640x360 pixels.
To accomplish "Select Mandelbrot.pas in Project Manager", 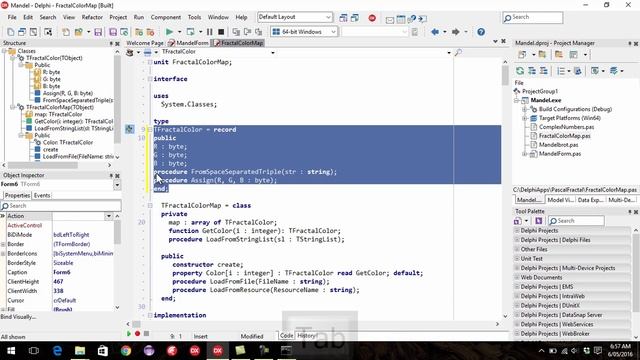I will pyautogui.click(x=558, y=145).
